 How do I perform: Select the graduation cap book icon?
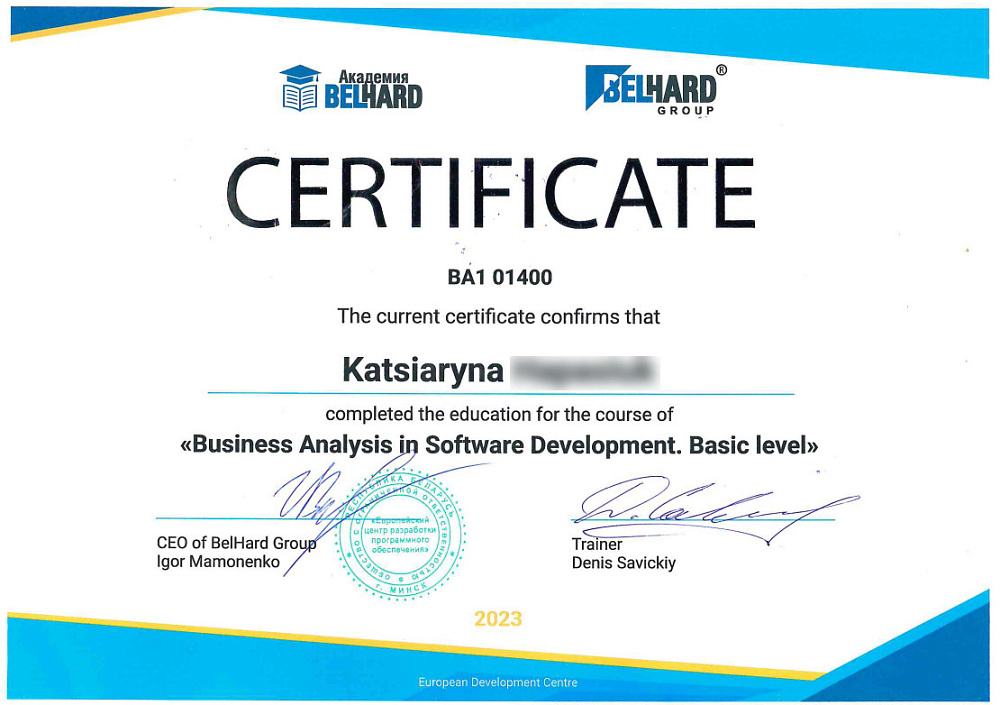tap(299, 88)
